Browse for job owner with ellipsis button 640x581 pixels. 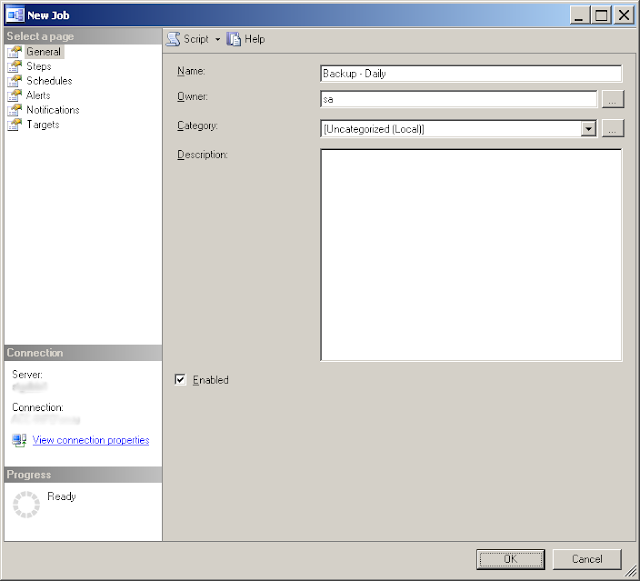click(613, 99)
